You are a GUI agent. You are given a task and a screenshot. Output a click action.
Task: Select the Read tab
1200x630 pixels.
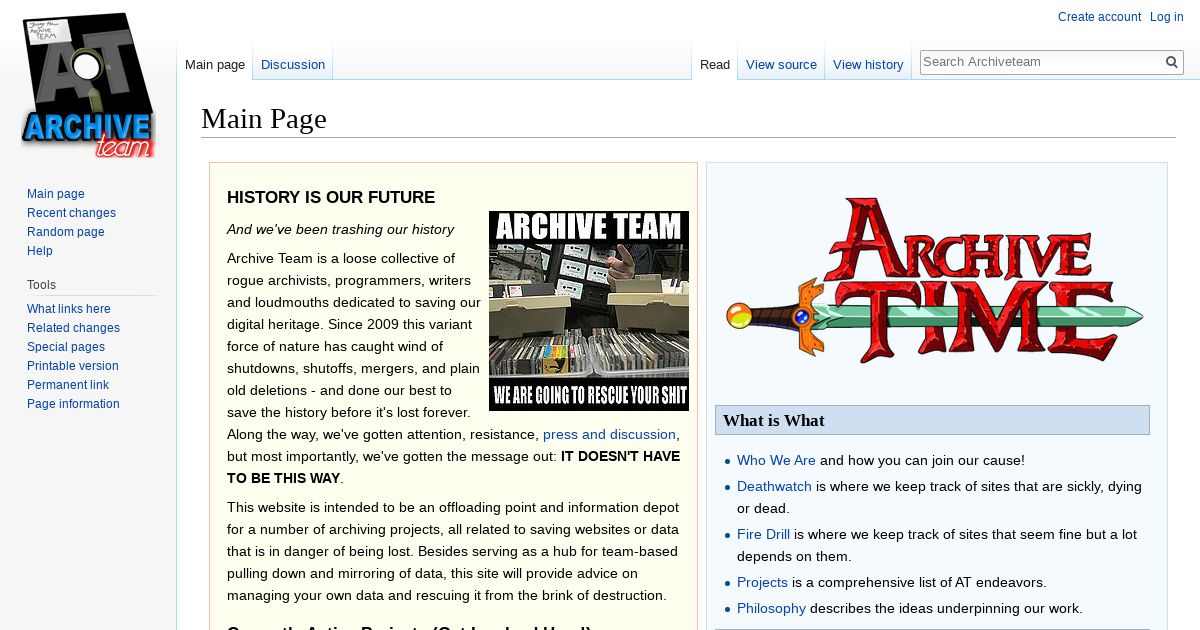pos(715,64)
